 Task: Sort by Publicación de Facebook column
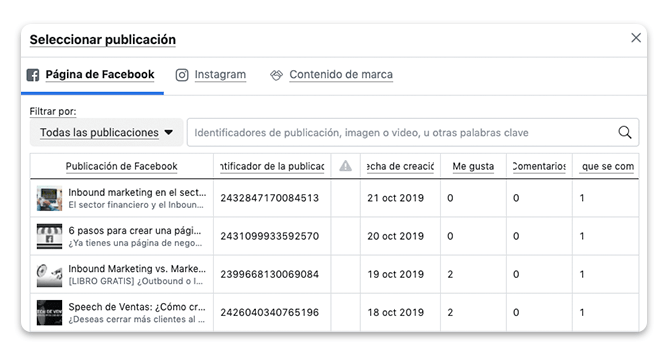pos(121,166)
